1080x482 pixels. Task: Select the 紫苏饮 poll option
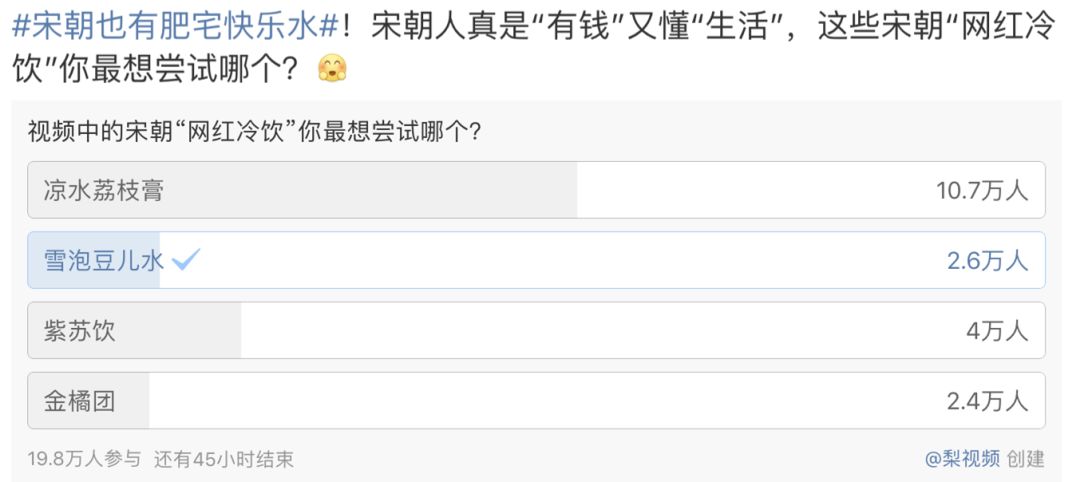click(x=80, y=331)
